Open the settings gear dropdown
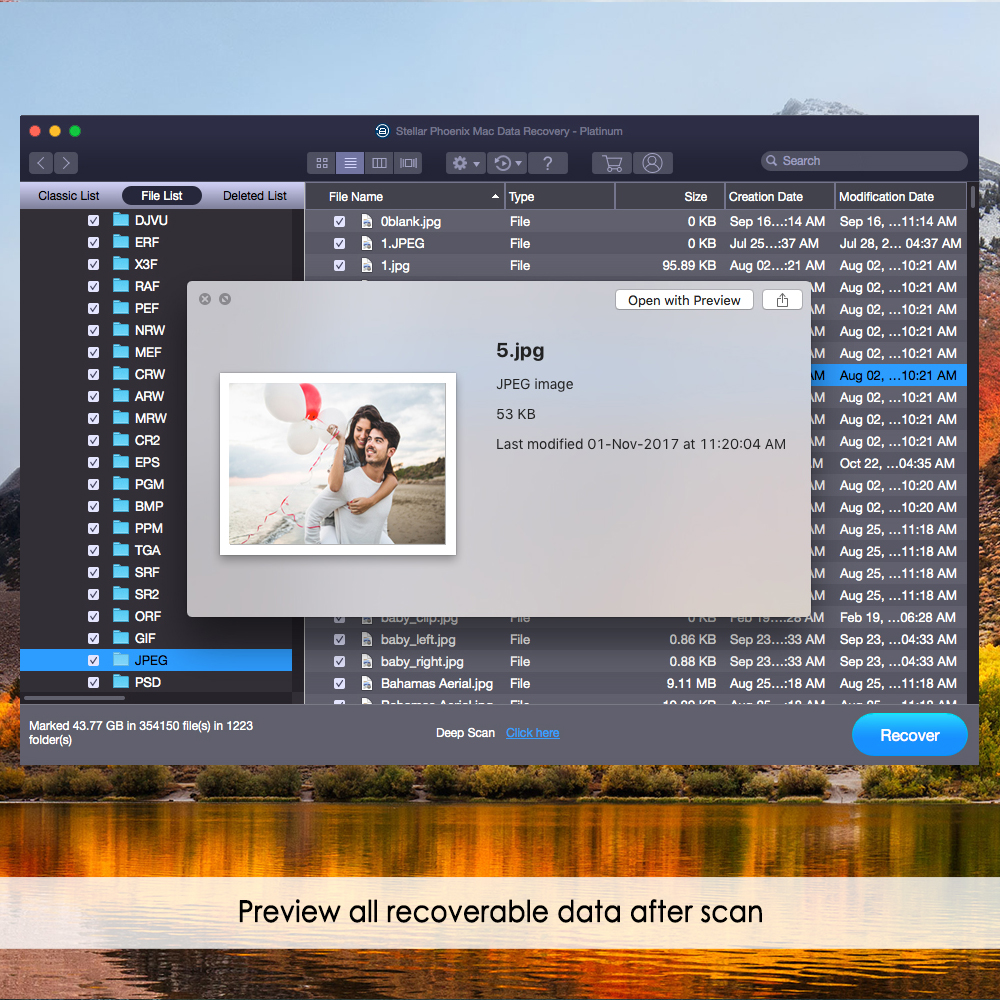This screenshot has width=1000, height=1000. click(465, 163)
